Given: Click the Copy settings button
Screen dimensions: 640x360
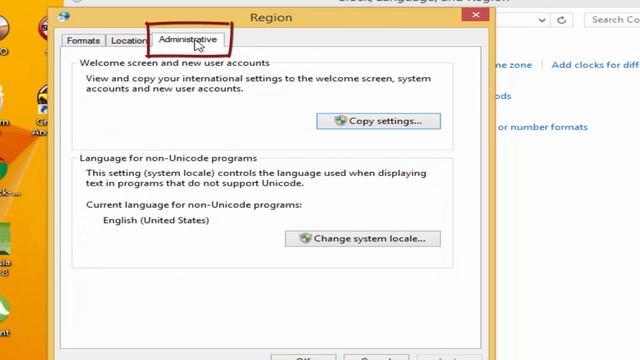Looking at the screenshot, I should [378, 121].
